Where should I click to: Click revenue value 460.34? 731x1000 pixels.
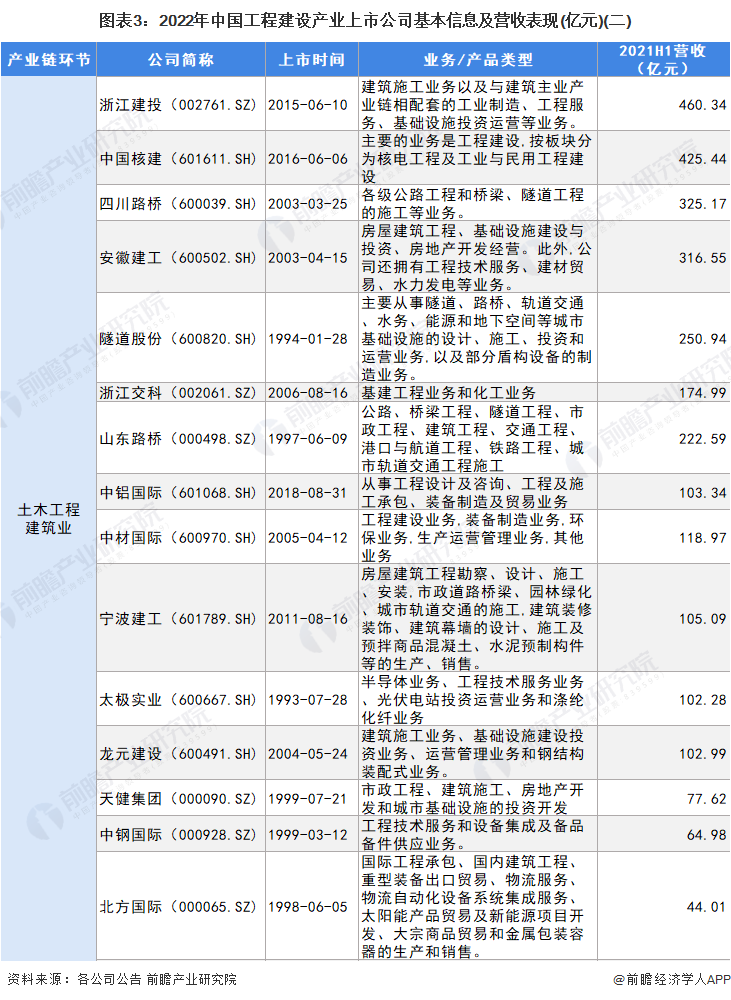(702, 105)
